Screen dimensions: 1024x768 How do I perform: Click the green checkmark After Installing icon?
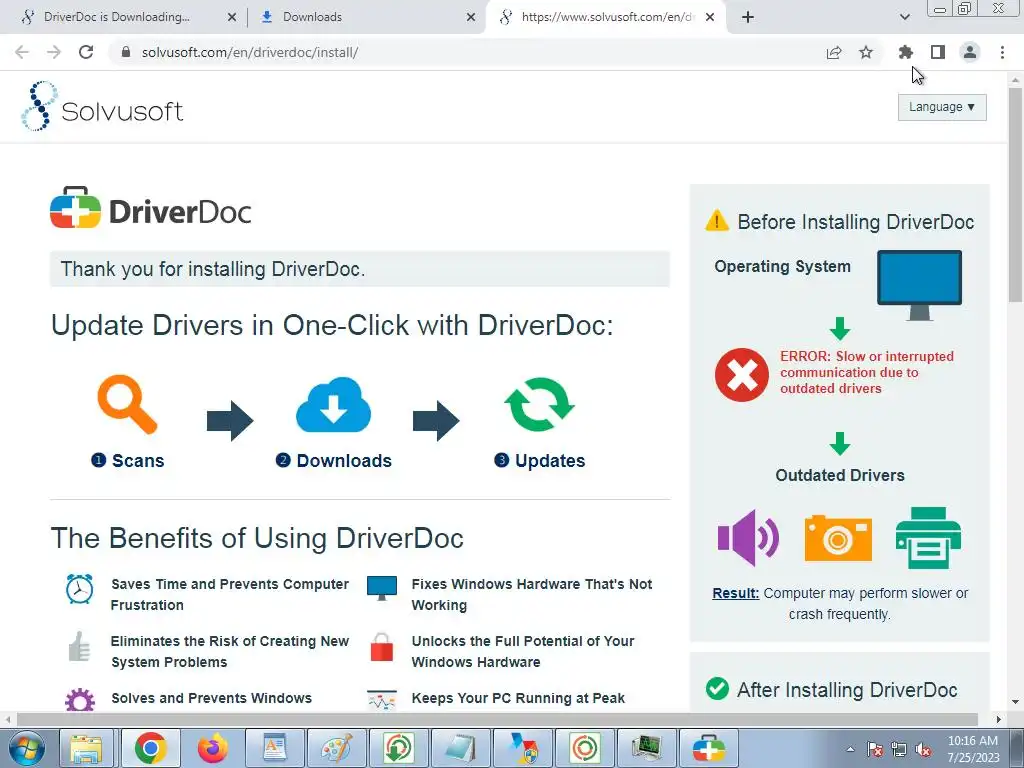coord(717,688)
